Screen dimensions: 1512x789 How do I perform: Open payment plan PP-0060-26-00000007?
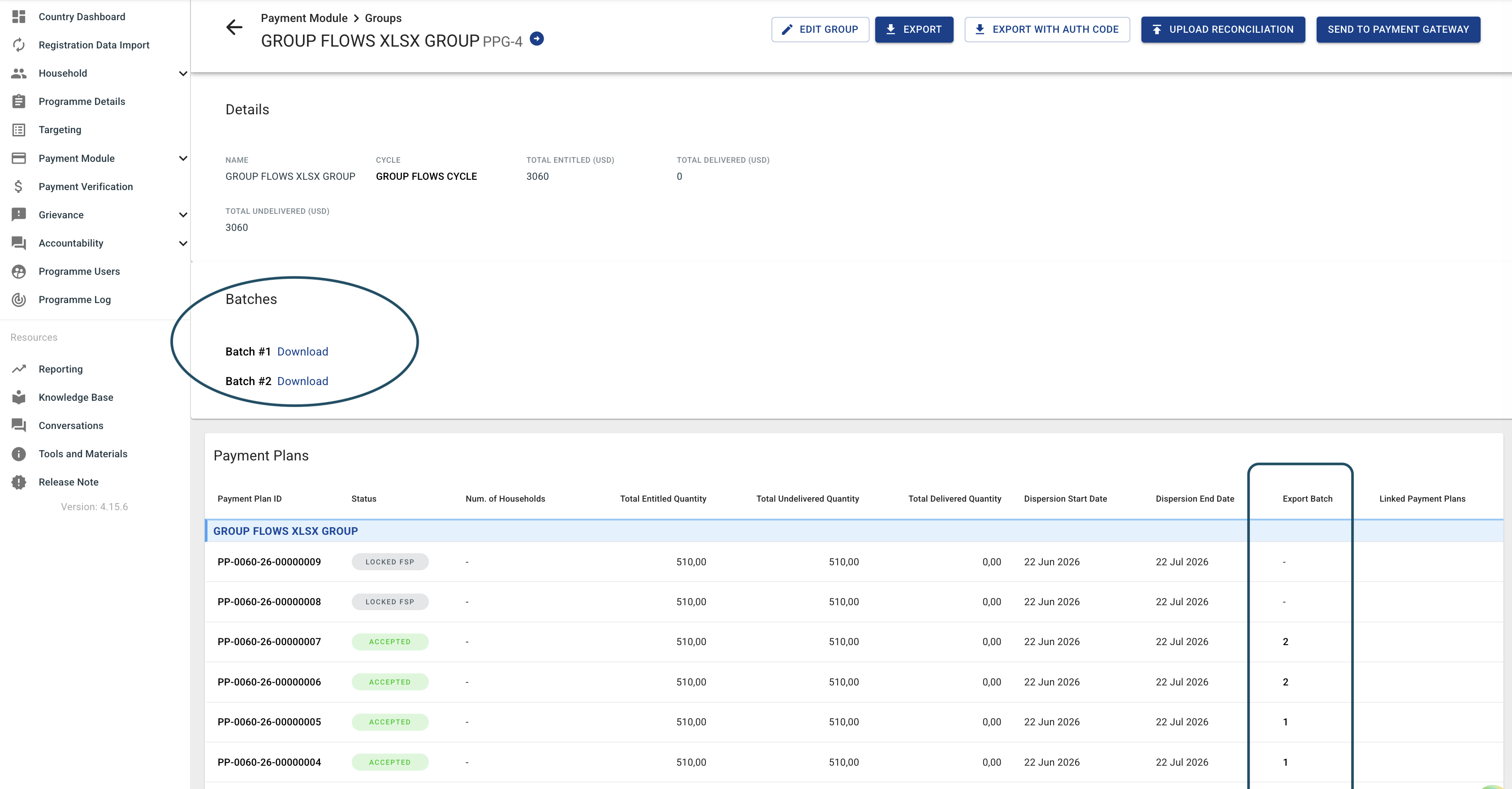(x=269, y=642)
